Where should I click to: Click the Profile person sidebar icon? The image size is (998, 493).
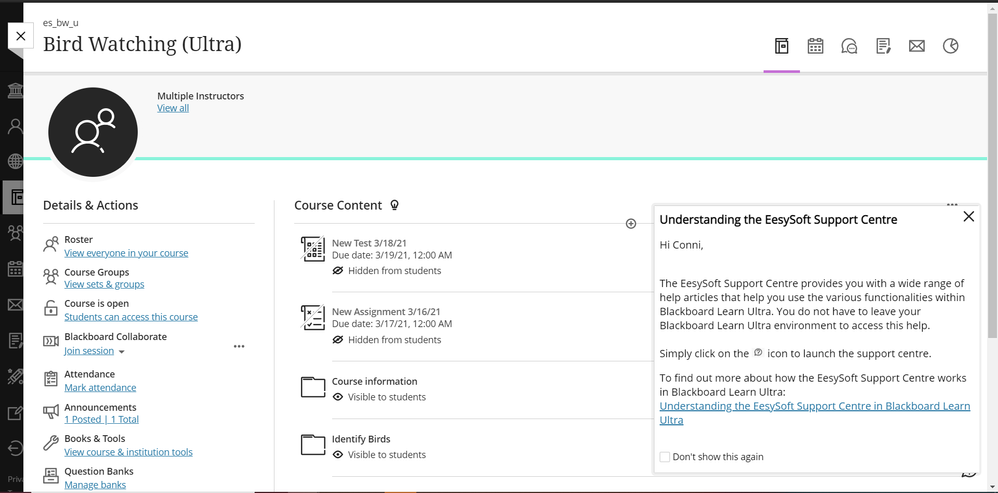(15, 127)
